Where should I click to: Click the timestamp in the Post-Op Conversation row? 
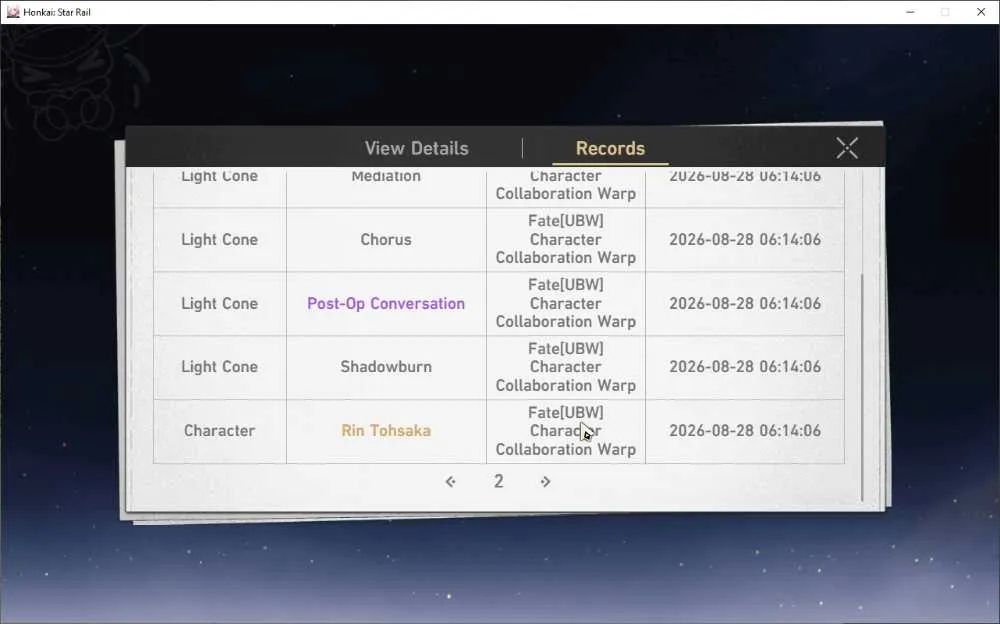(745, 304)
